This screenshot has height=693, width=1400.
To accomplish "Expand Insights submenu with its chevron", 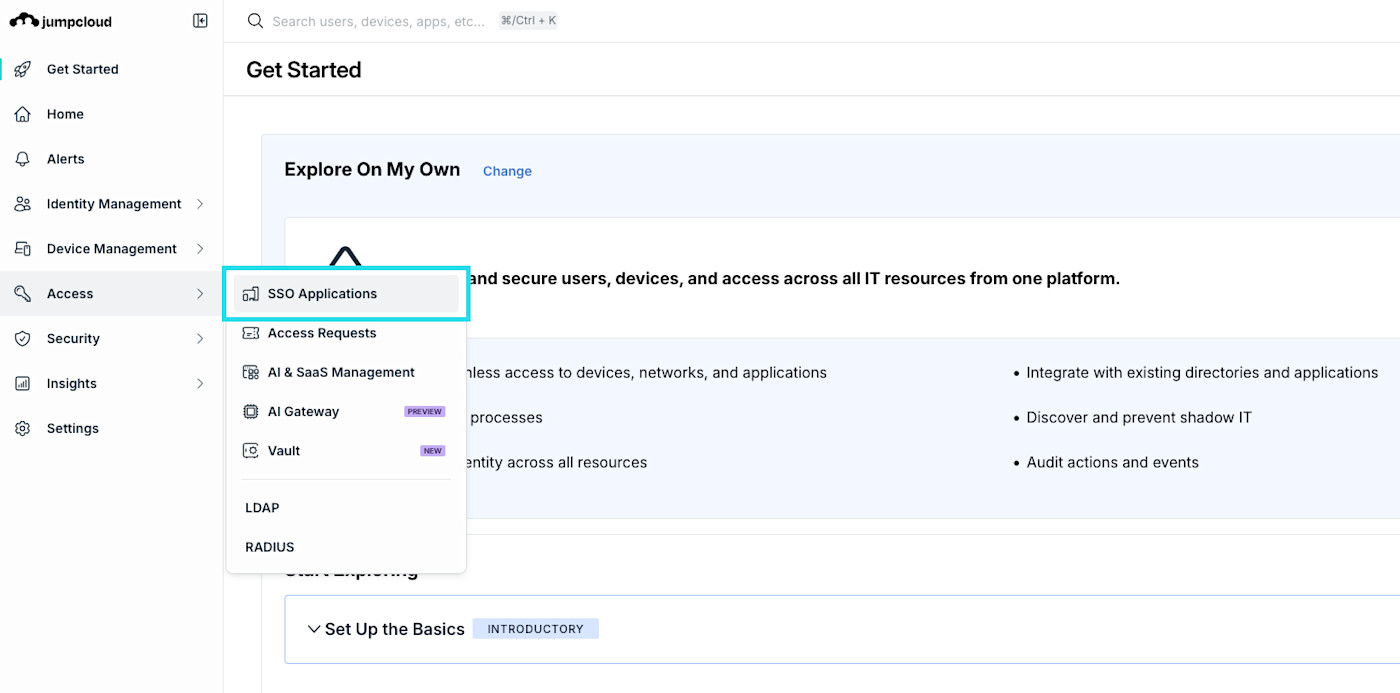I will 200,384.
